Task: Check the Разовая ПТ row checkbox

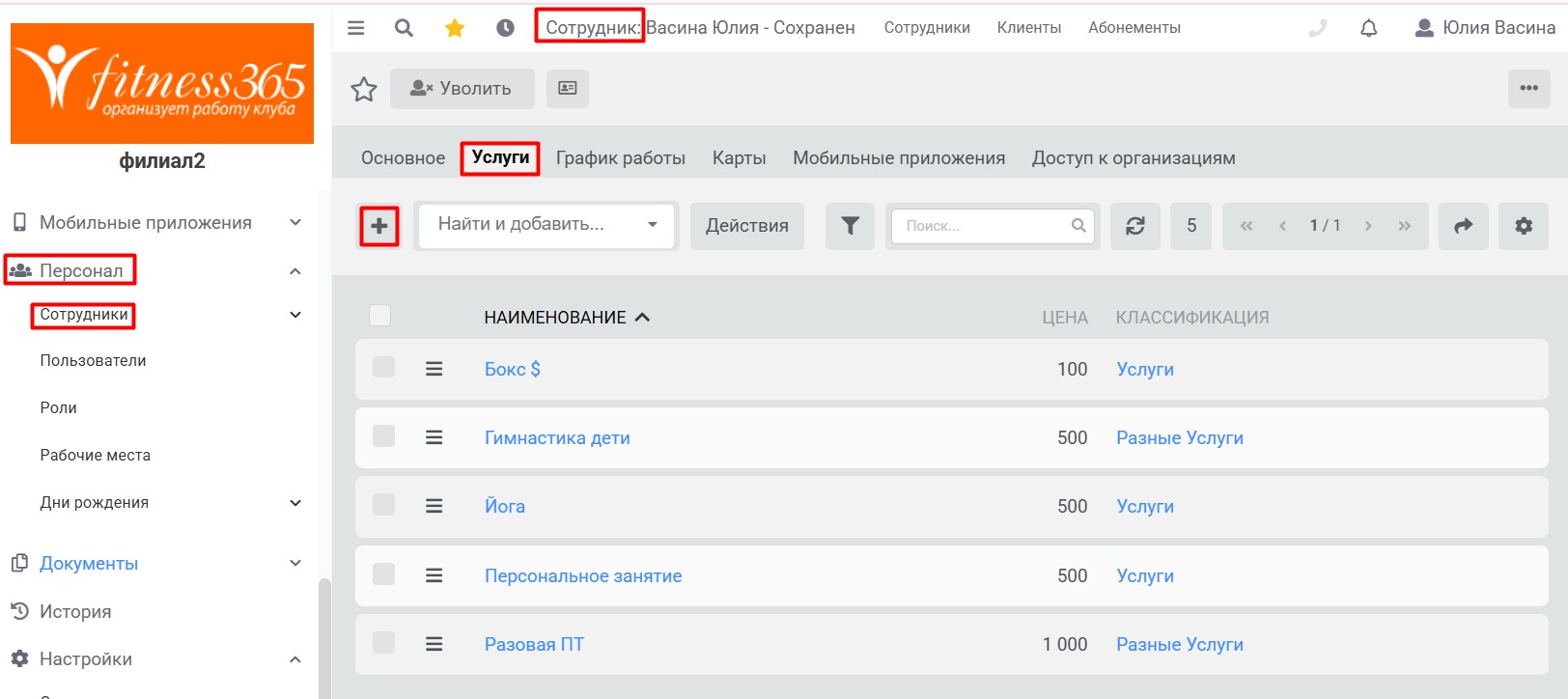Action: (383, 643)
